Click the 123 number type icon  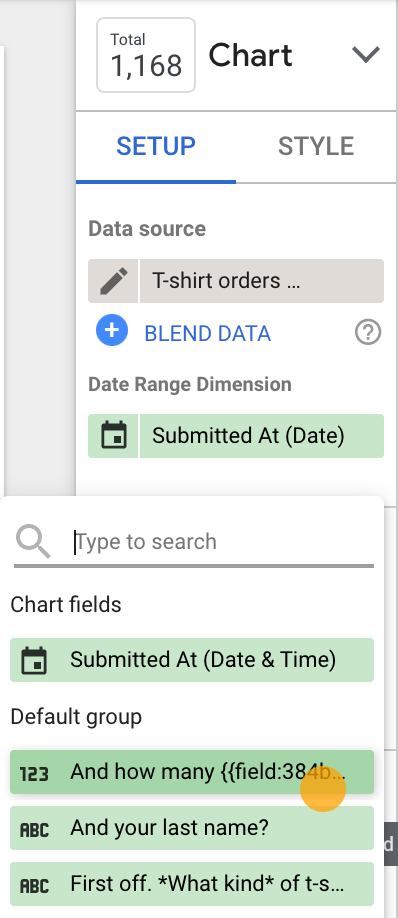(x=34, y=773)
